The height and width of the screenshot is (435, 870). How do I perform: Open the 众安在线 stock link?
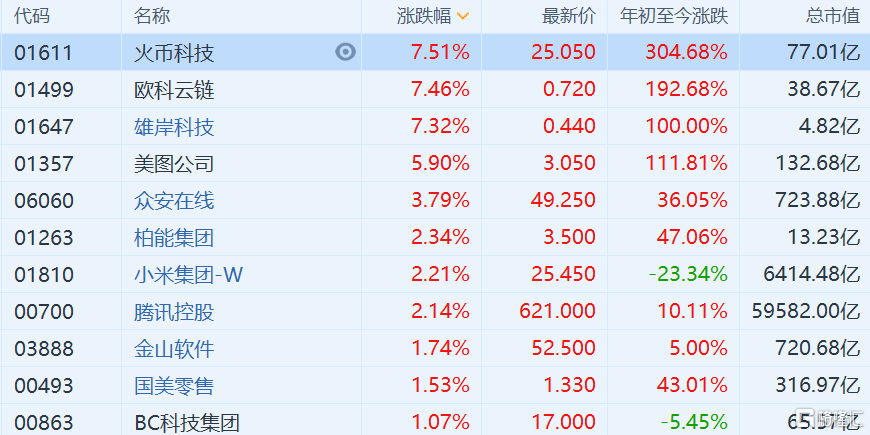click(x=174, y=200)
